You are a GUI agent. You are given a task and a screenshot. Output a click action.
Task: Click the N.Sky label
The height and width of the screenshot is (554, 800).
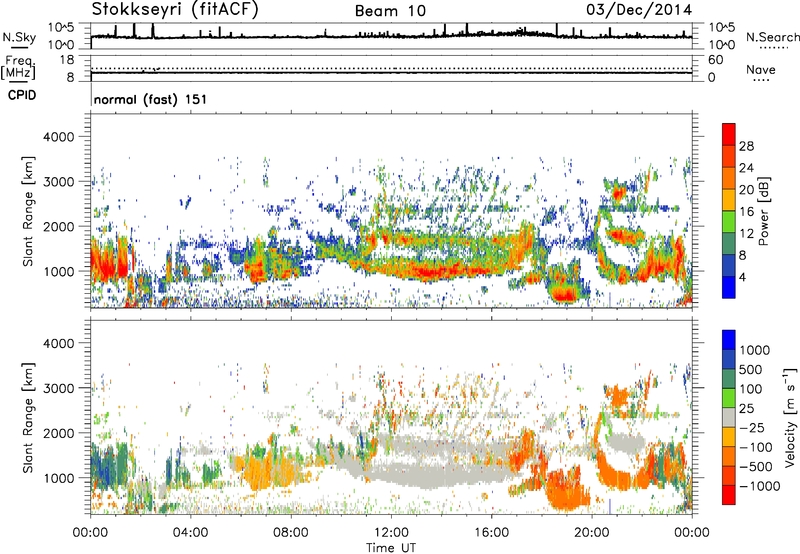(x=19, y=37)
